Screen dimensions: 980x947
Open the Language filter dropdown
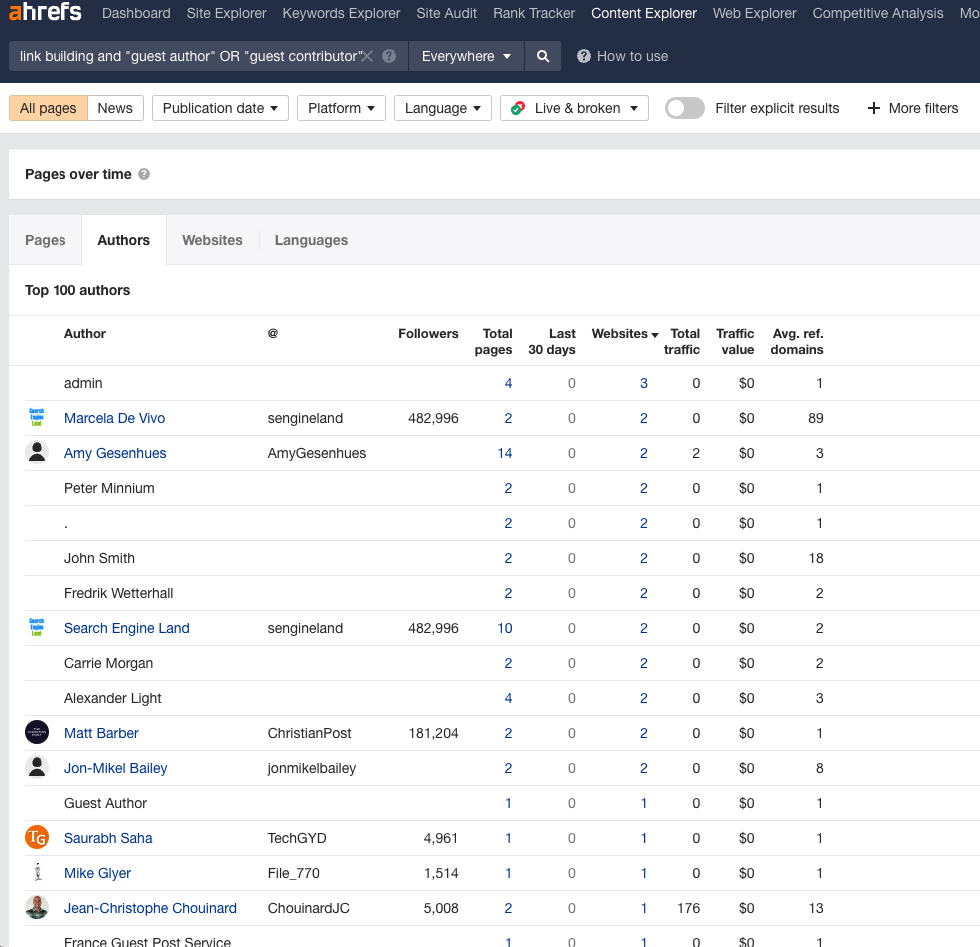(x=442, y=108)
